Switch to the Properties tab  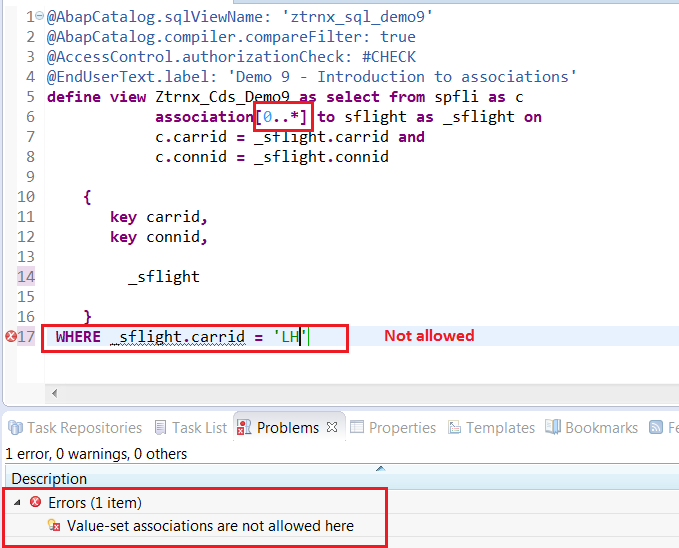pos(392,428)
